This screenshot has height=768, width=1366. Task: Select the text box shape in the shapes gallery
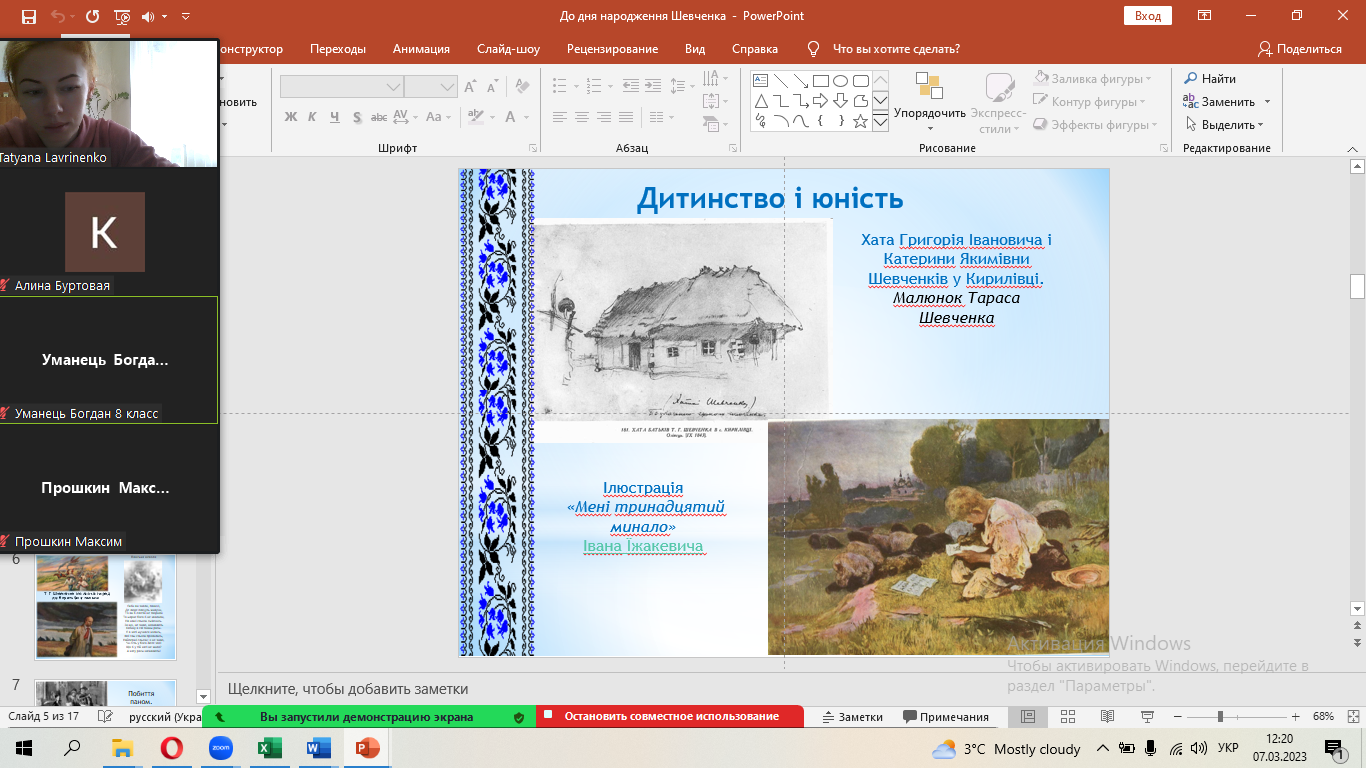pyautogui.click(x=760, y=81)
